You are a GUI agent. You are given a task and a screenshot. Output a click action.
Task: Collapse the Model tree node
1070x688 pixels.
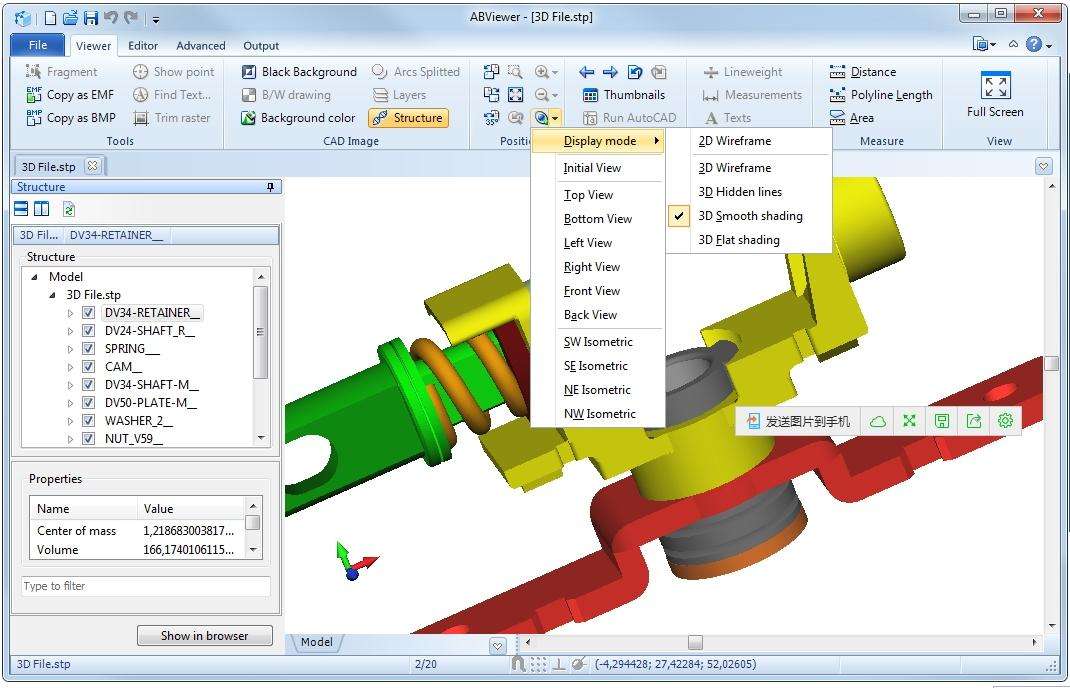34,277
